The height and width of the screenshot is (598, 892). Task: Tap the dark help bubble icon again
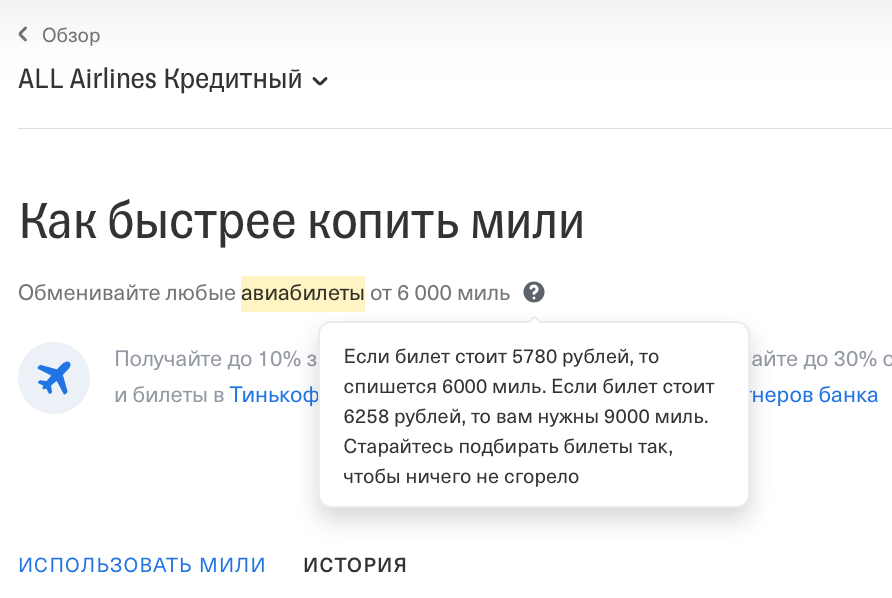[x=536, y=291]
